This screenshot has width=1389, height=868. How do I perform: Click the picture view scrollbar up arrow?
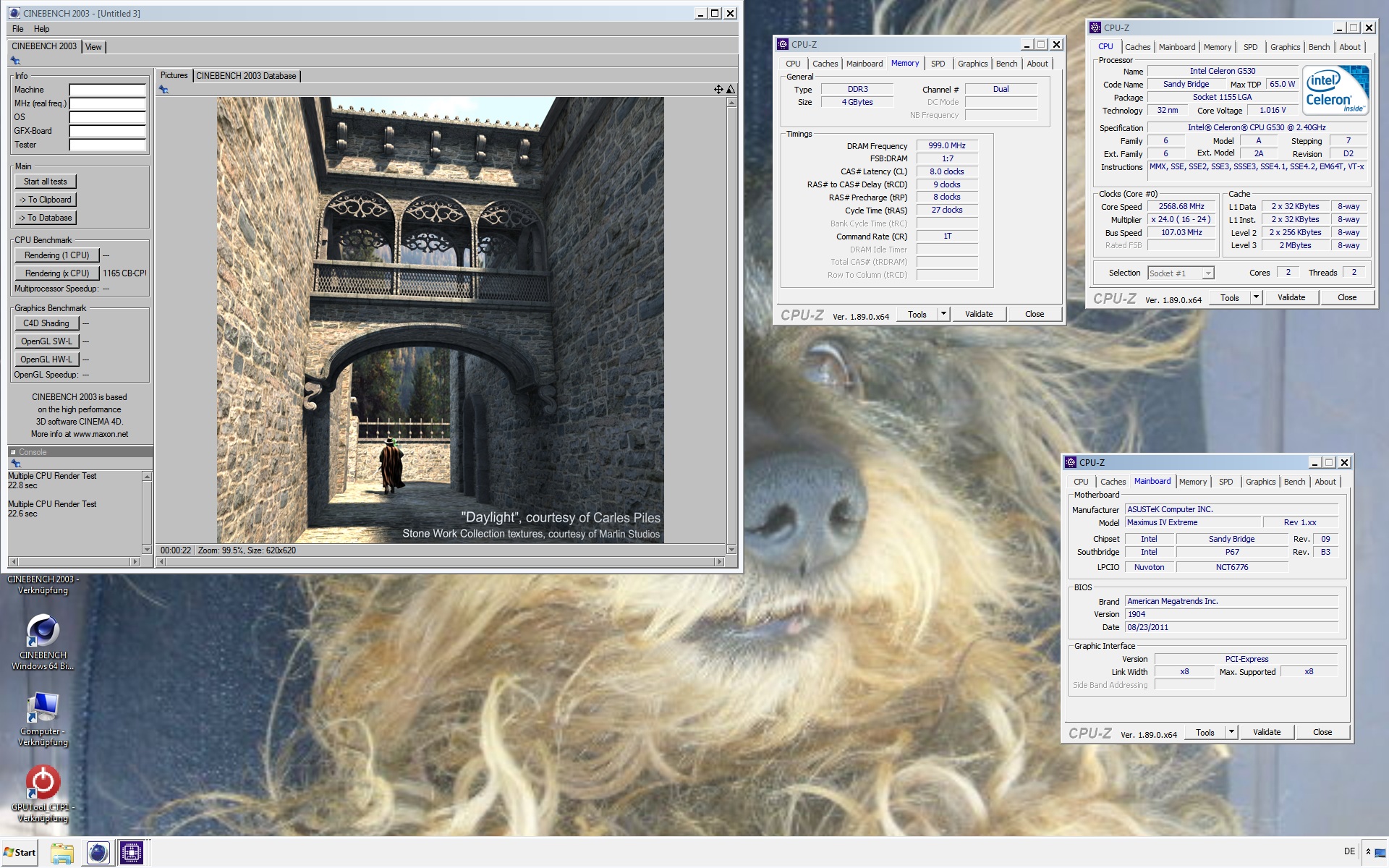coord(731,103)
